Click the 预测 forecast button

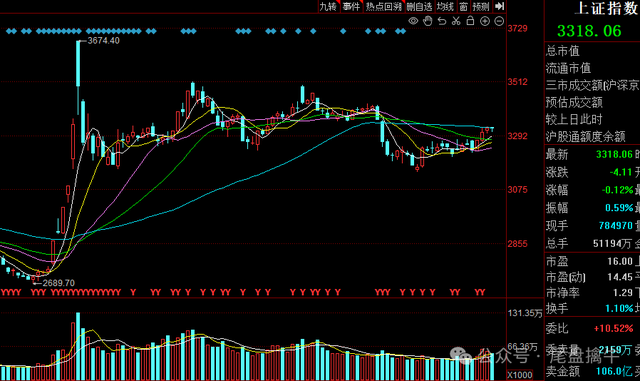481,6
